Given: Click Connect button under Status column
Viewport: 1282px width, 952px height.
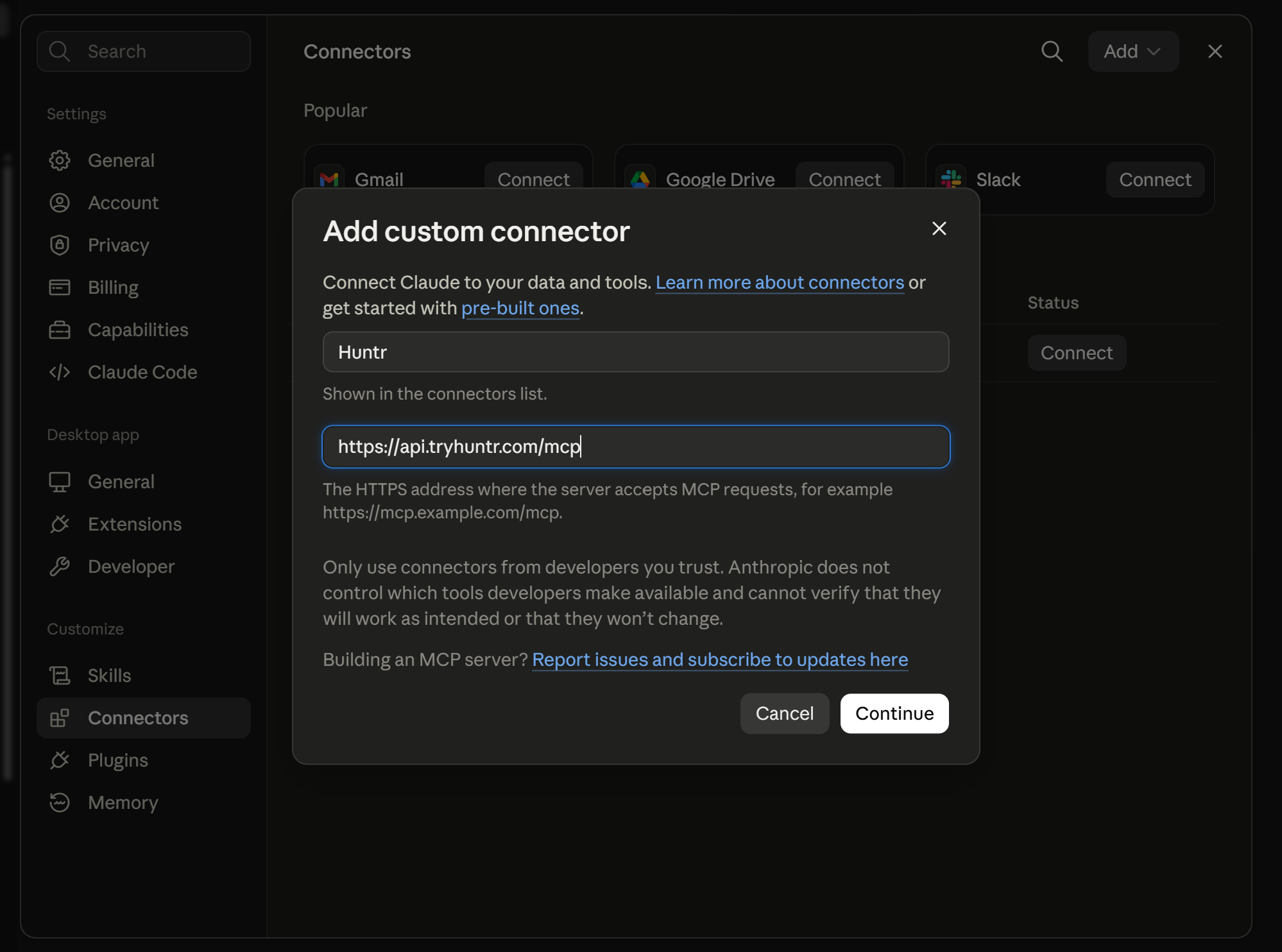Looking at the screenshot, I should (x=1077, y=353).
